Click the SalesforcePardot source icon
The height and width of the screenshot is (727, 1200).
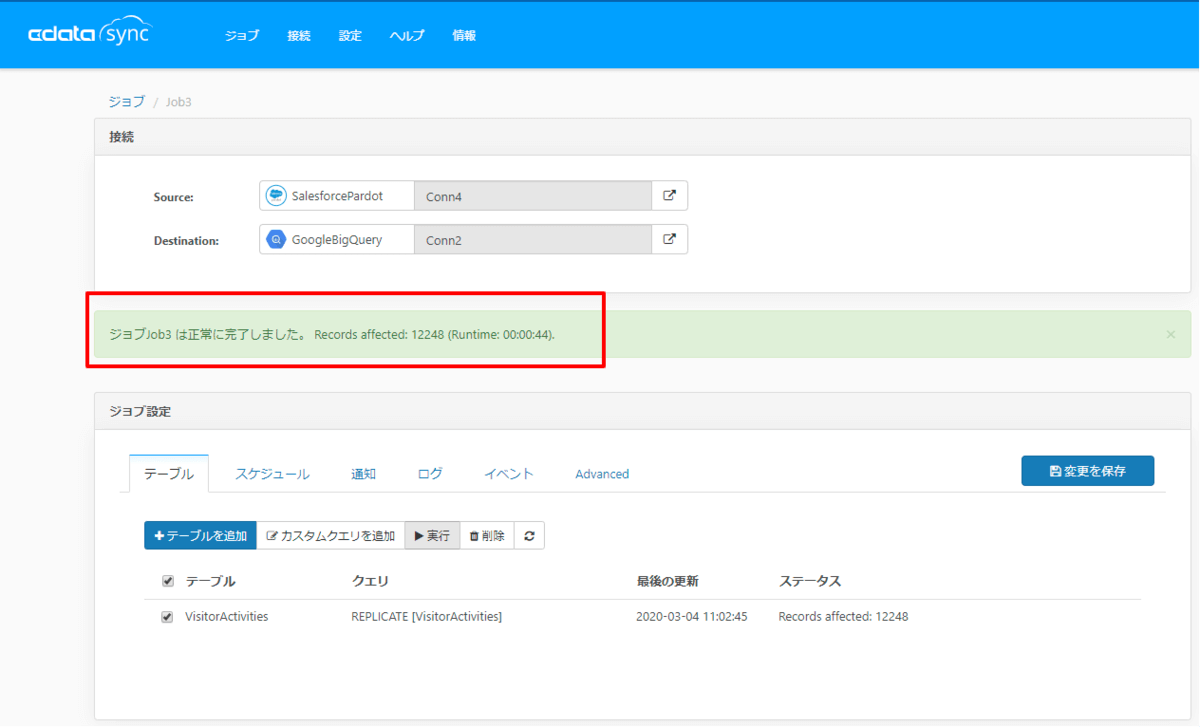click(276, 196)
